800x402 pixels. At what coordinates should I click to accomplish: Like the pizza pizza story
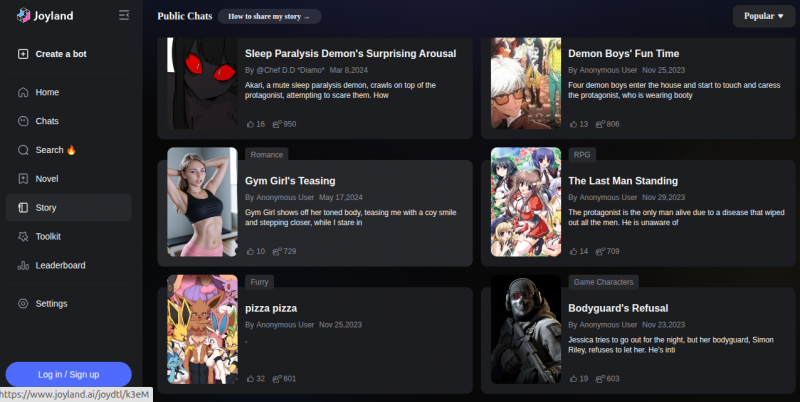250,379
